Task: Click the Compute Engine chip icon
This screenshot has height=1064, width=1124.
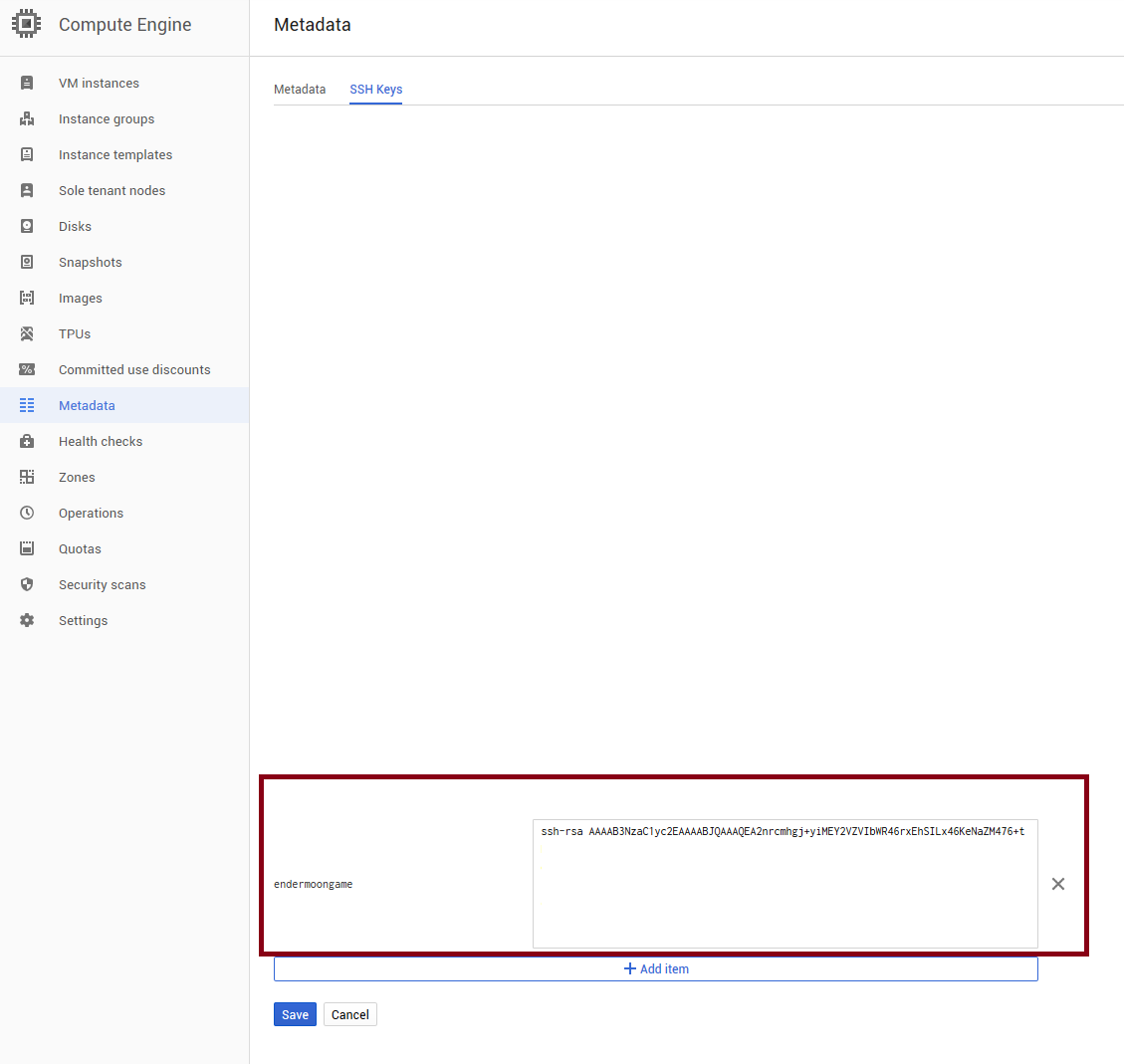Action: [x=27, y=24]
